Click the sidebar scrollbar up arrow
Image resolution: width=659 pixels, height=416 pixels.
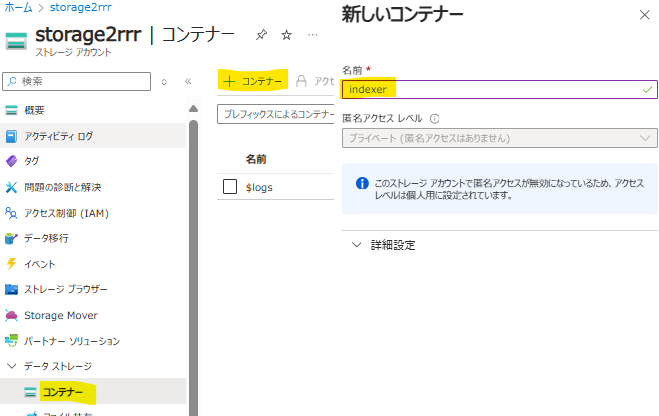pos(193,109)
